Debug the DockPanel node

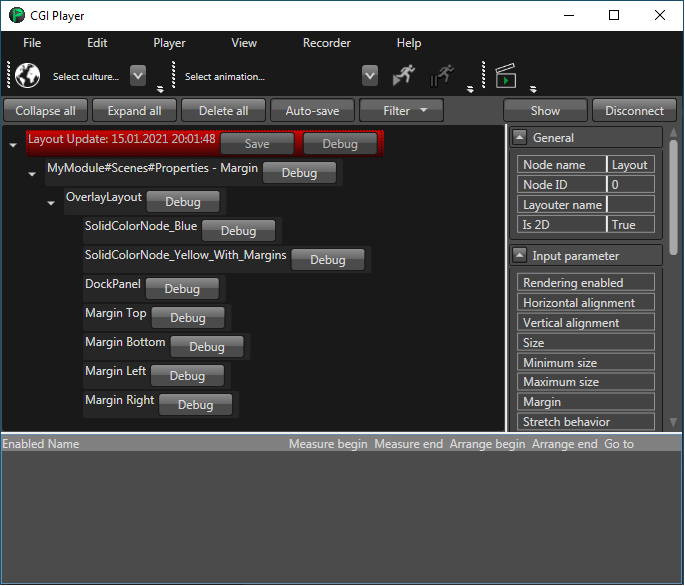(x=182, y=289)
